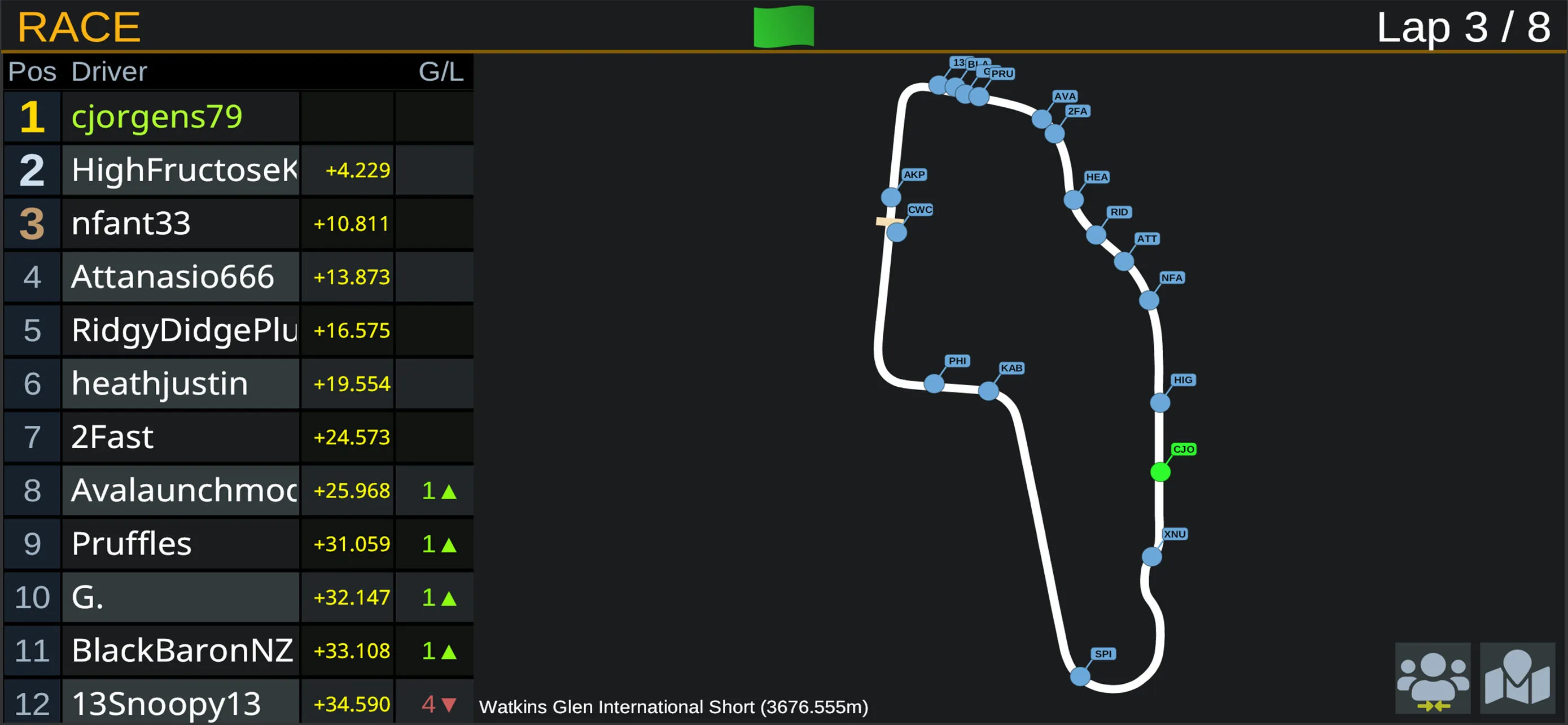Select the HIG car marker on track
This screenshot has width=1568, height=725.
click(1159, 403)
